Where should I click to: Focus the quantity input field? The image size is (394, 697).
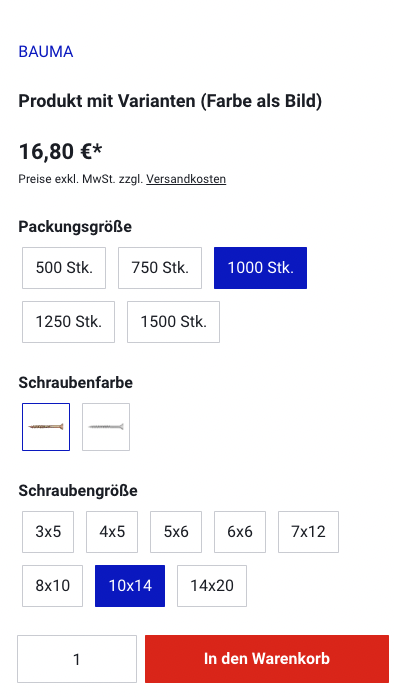coord(77,659)
